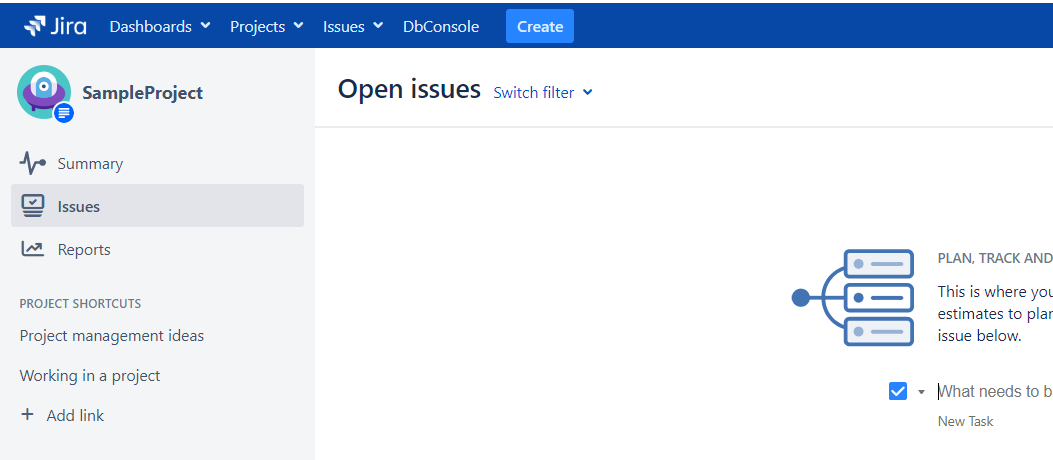Open the Projects dropdown menu
1053x460 pixels.
pos(267,26)
